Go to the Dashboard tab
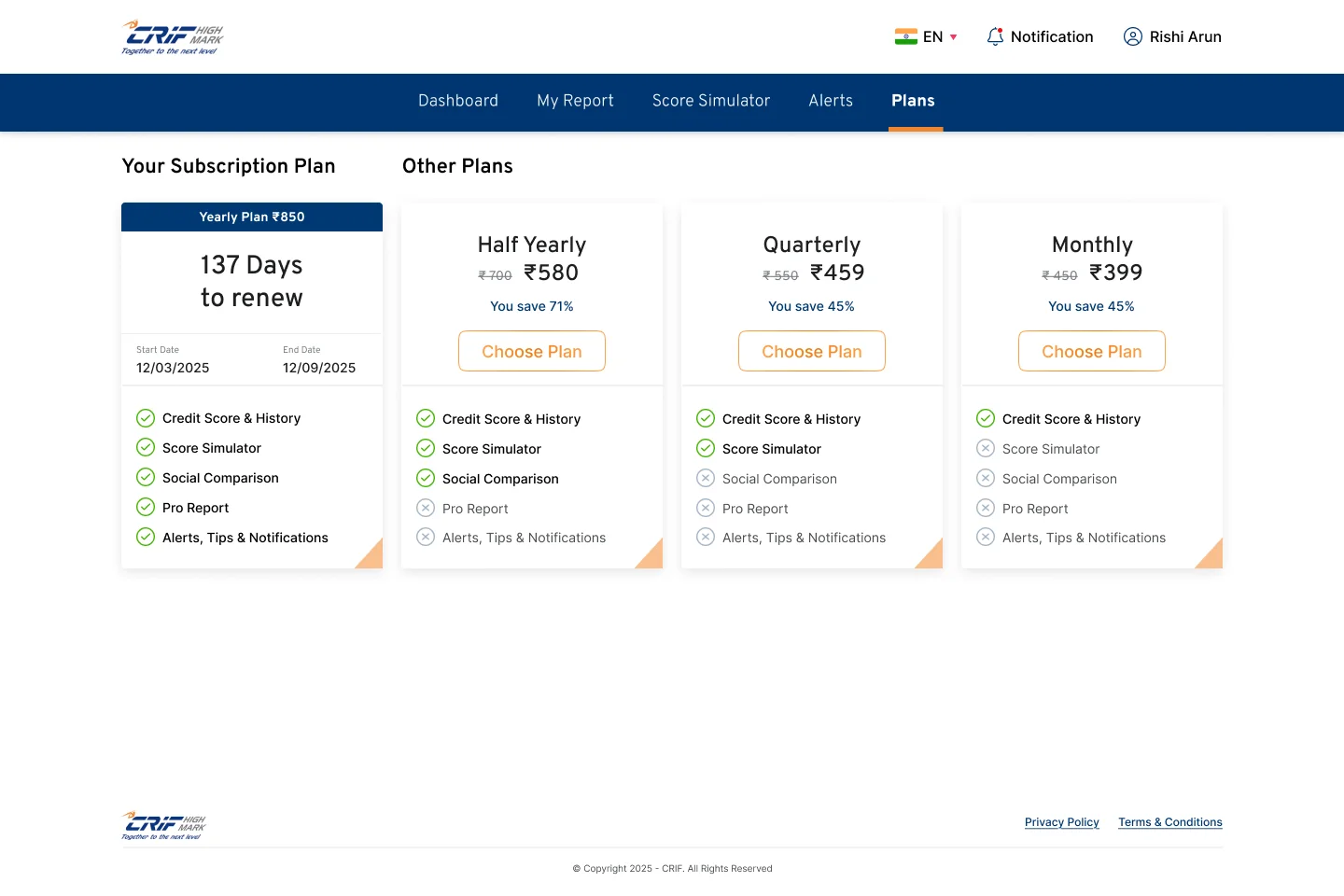This screenshot has height=896, width=1344. [x=458, y=101]
